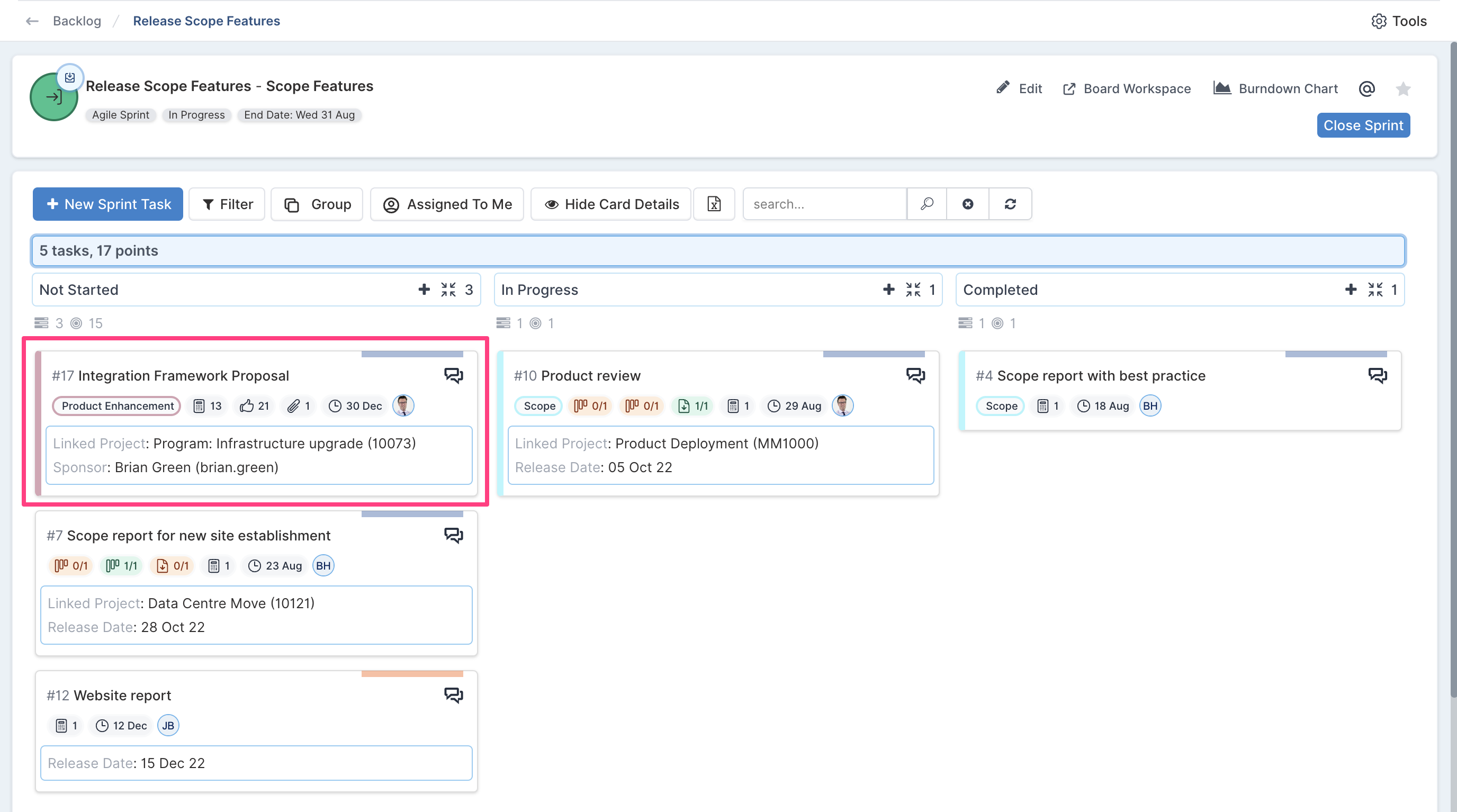Collapse the In Progress column
The height and width of the screenshot is (812, 1457).
pos(913,290)
